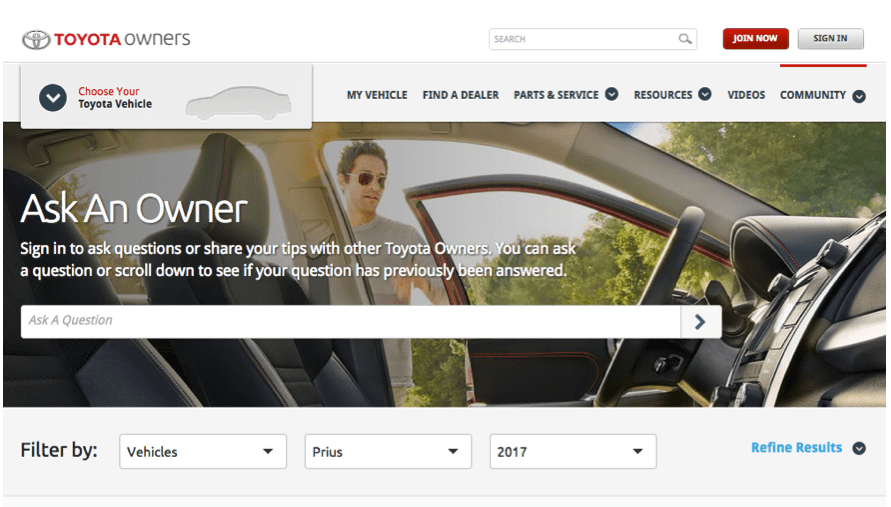Click the car silhouette image
Screen dimensions: 891x507
(239, 102)
